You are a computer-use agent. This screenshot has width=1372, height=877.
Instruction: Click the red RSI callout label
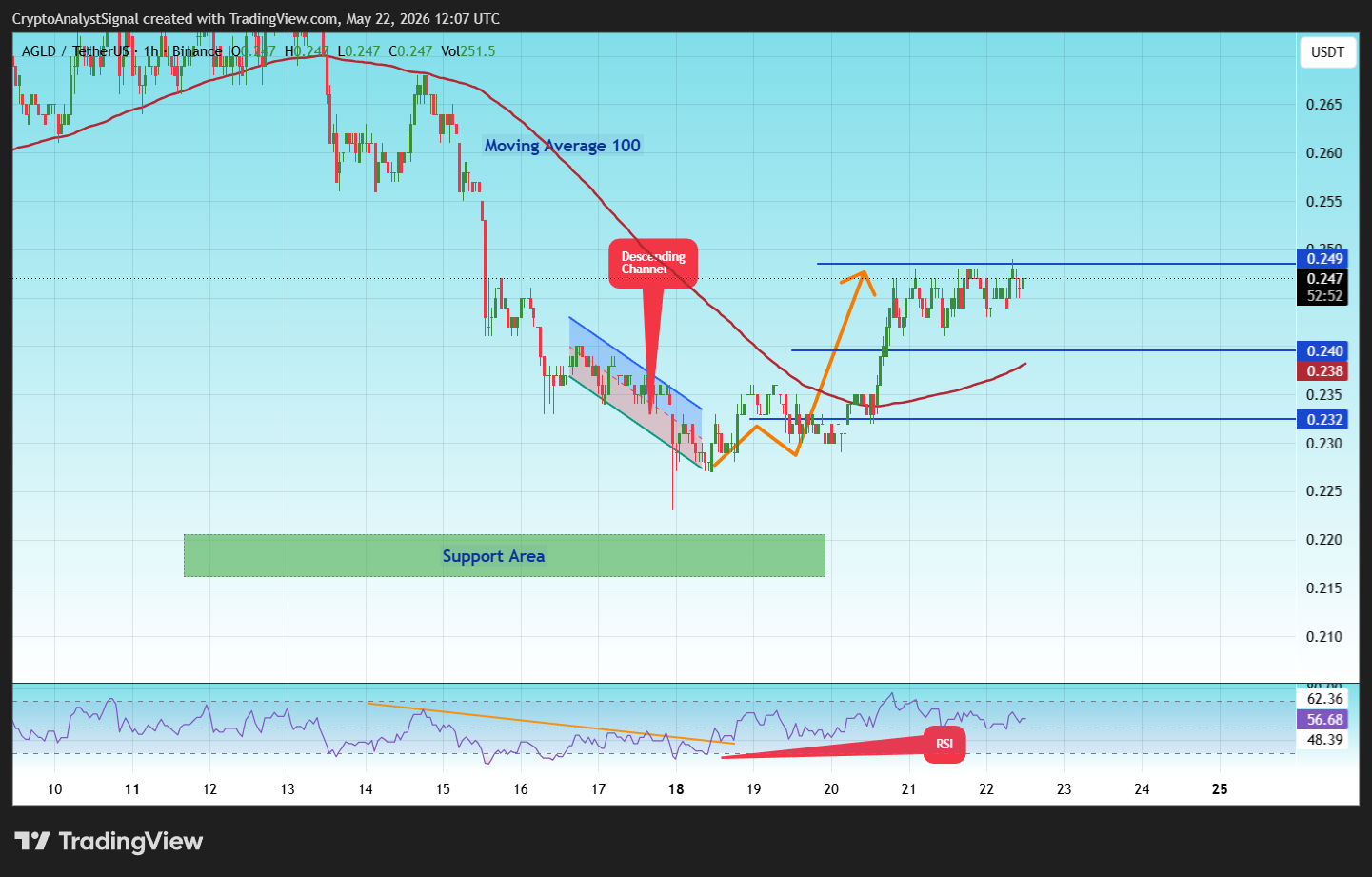click(944, 744)
